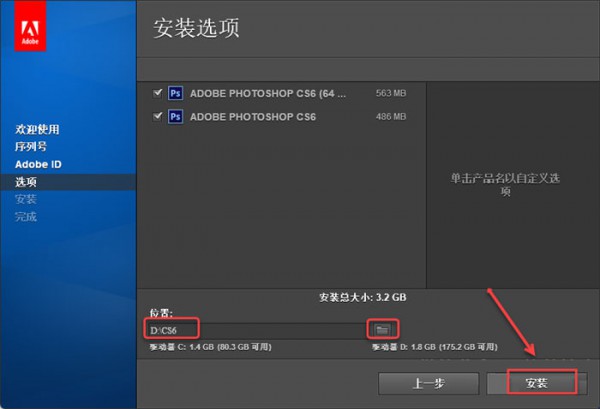Viewport: 600px width, 409px height.
Task: Click the Ps icon for Photoshop CS6 64-bit
Action: click(x=175, y=93)
